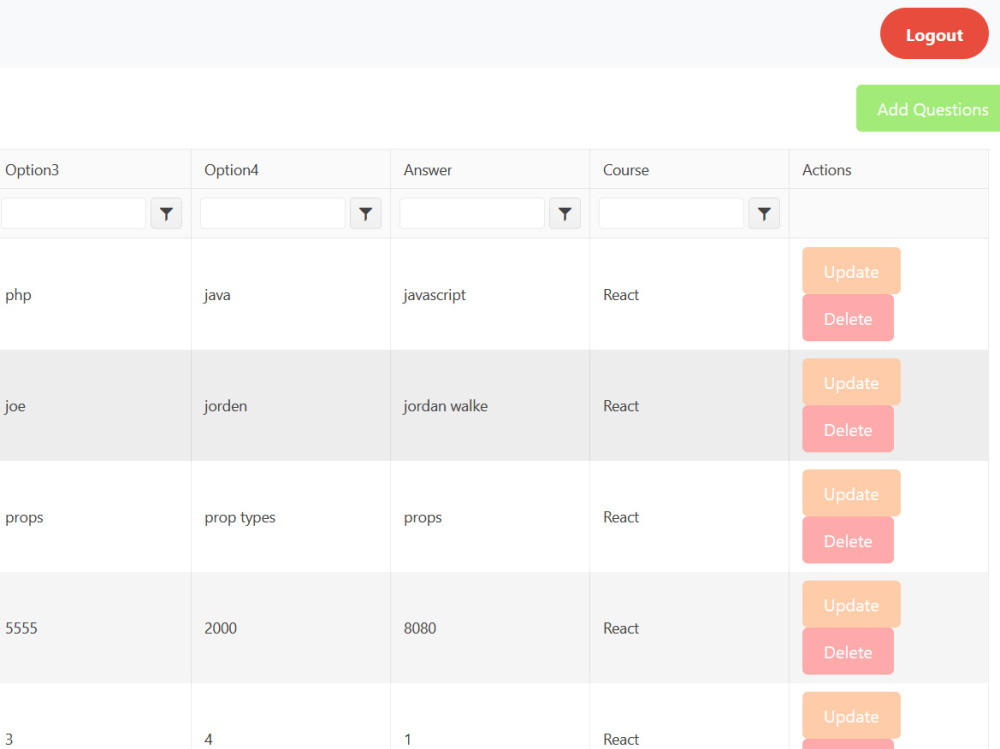Open filter menu for Option4 column
1000x749 pixels.
[x=365, y=213]
